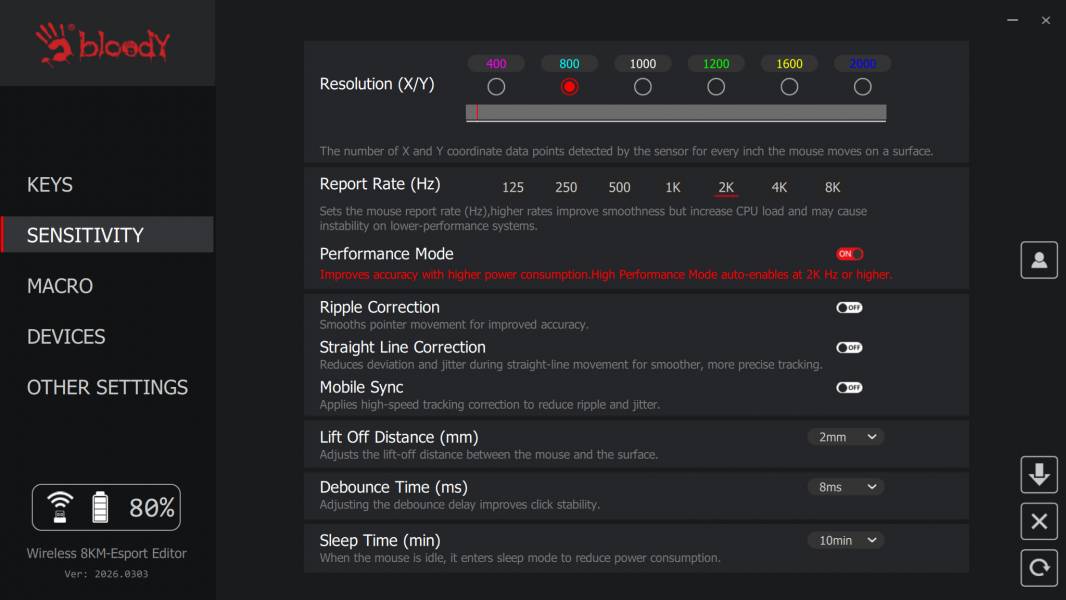
Task: Click the Bloody hand logo
Action: [54, 43]
